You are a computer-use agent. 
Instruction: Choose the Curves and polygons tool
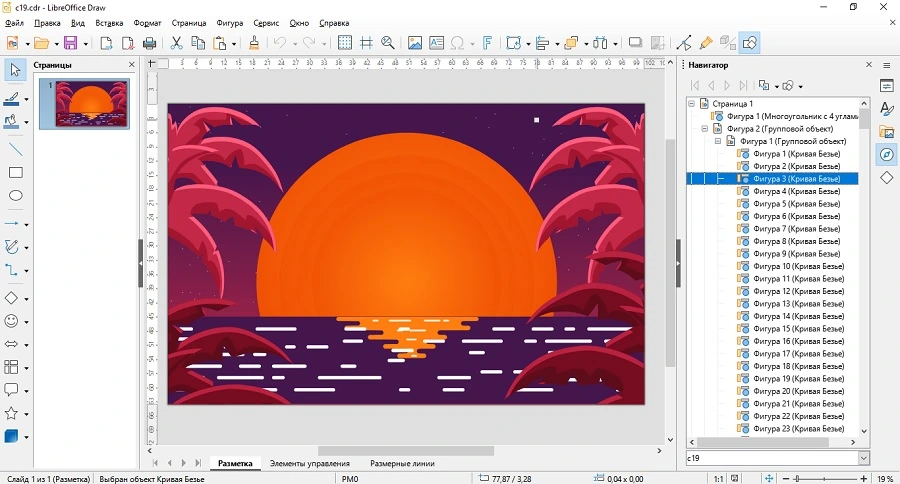pyautogui.click(x=11, y=247)
